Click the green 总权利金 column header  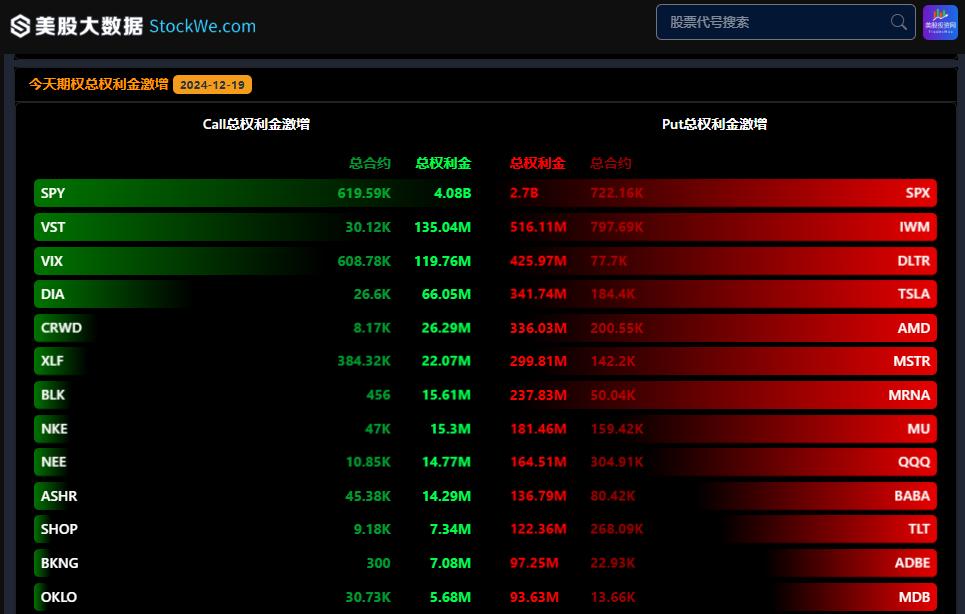tap(443, 163)
